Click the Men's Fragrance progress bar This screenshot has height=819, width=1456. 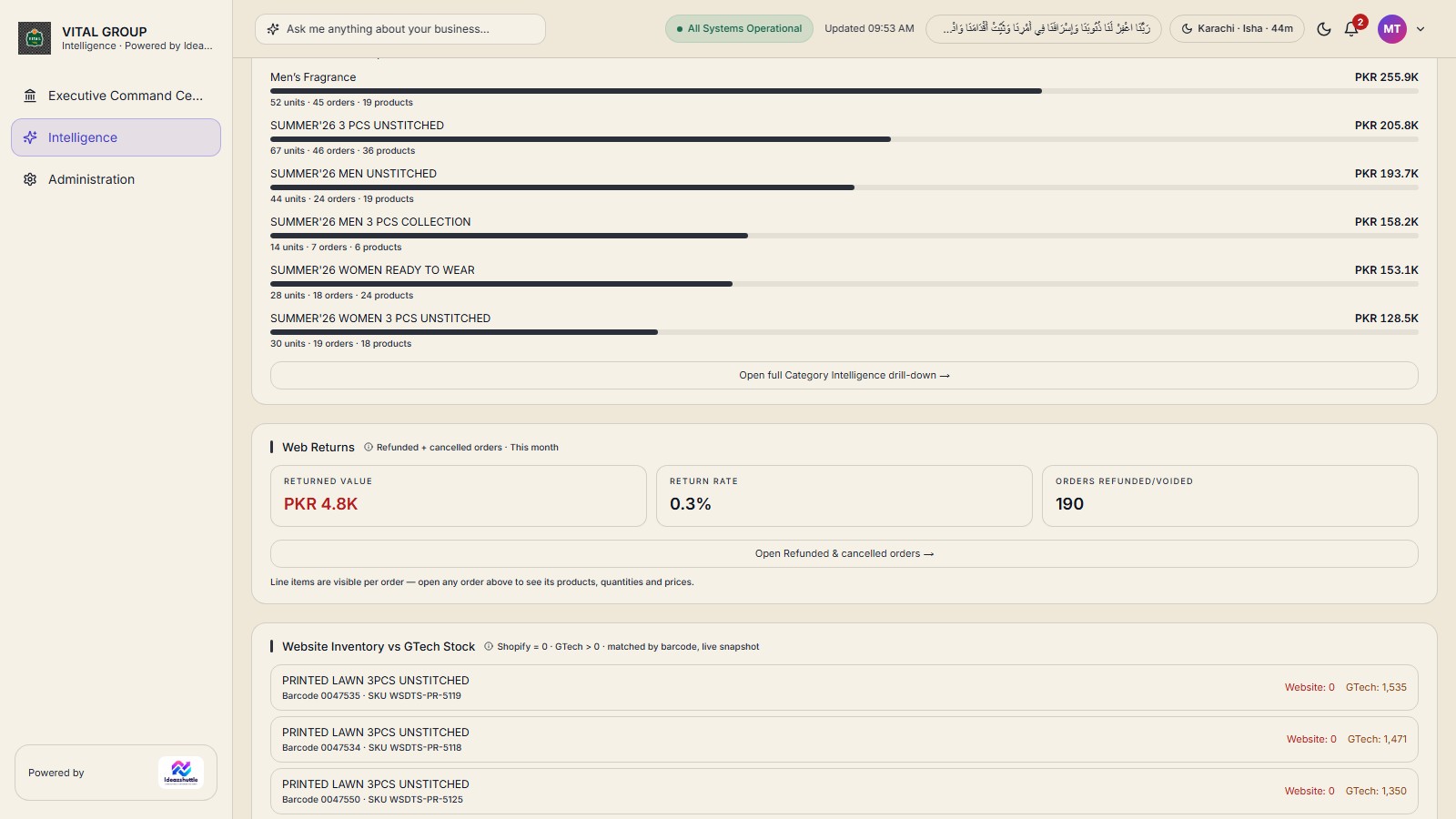tap(844, 91)
